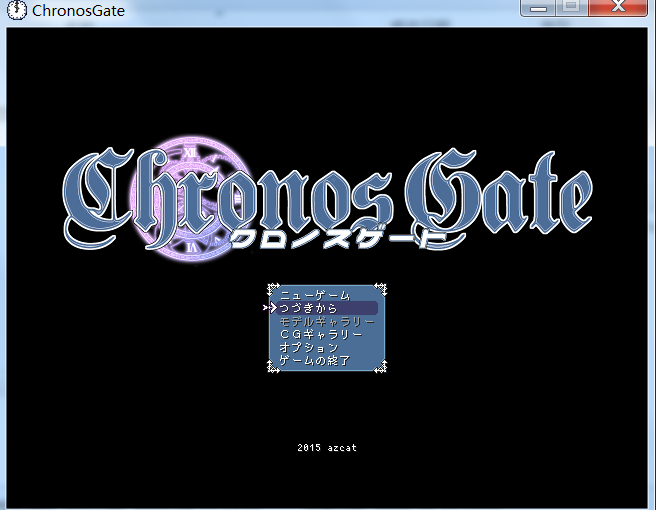The height and width of the screenshot is (510, 656).
Task: Maximize the ChronosGate window
Action: [570, 7]
